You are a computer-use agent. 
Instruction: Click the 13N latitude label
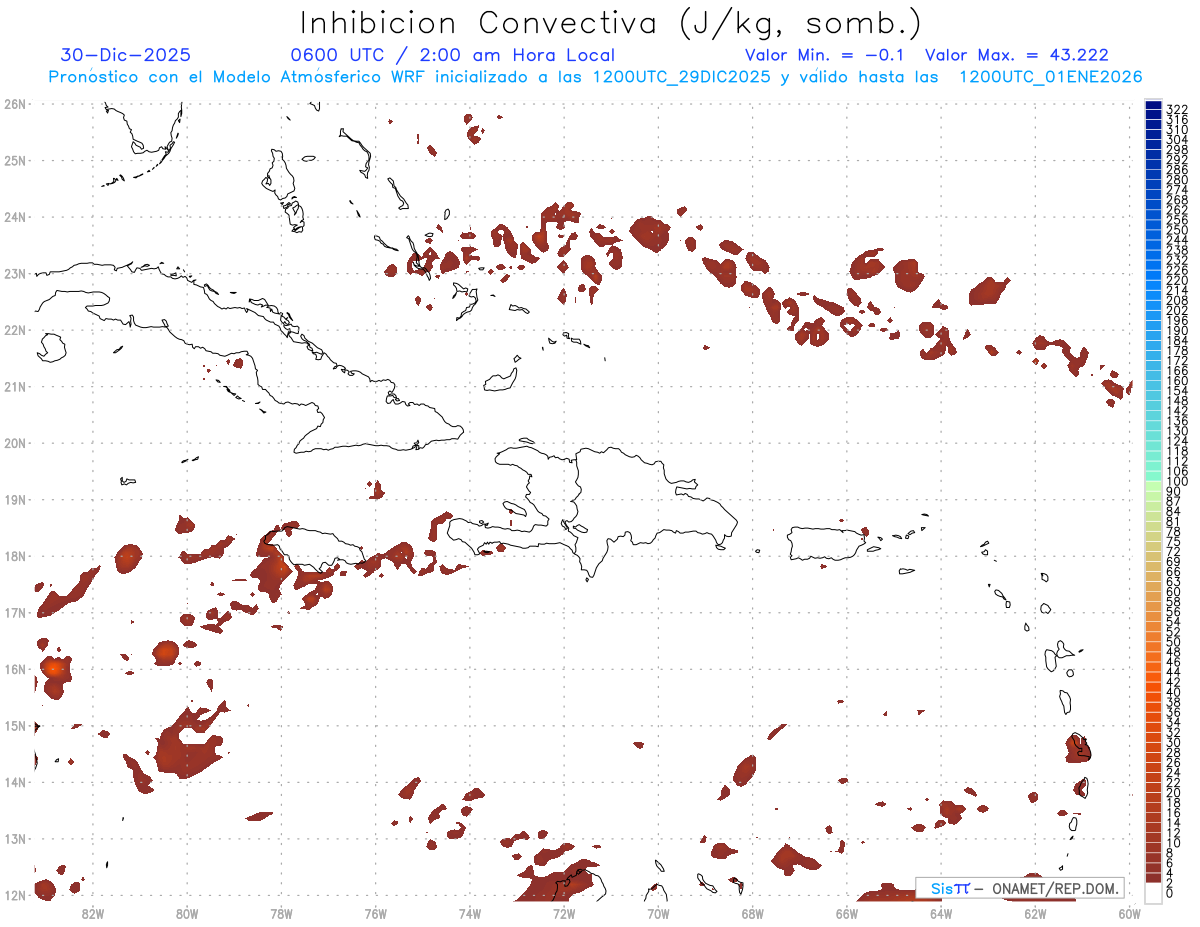(15, 838)
